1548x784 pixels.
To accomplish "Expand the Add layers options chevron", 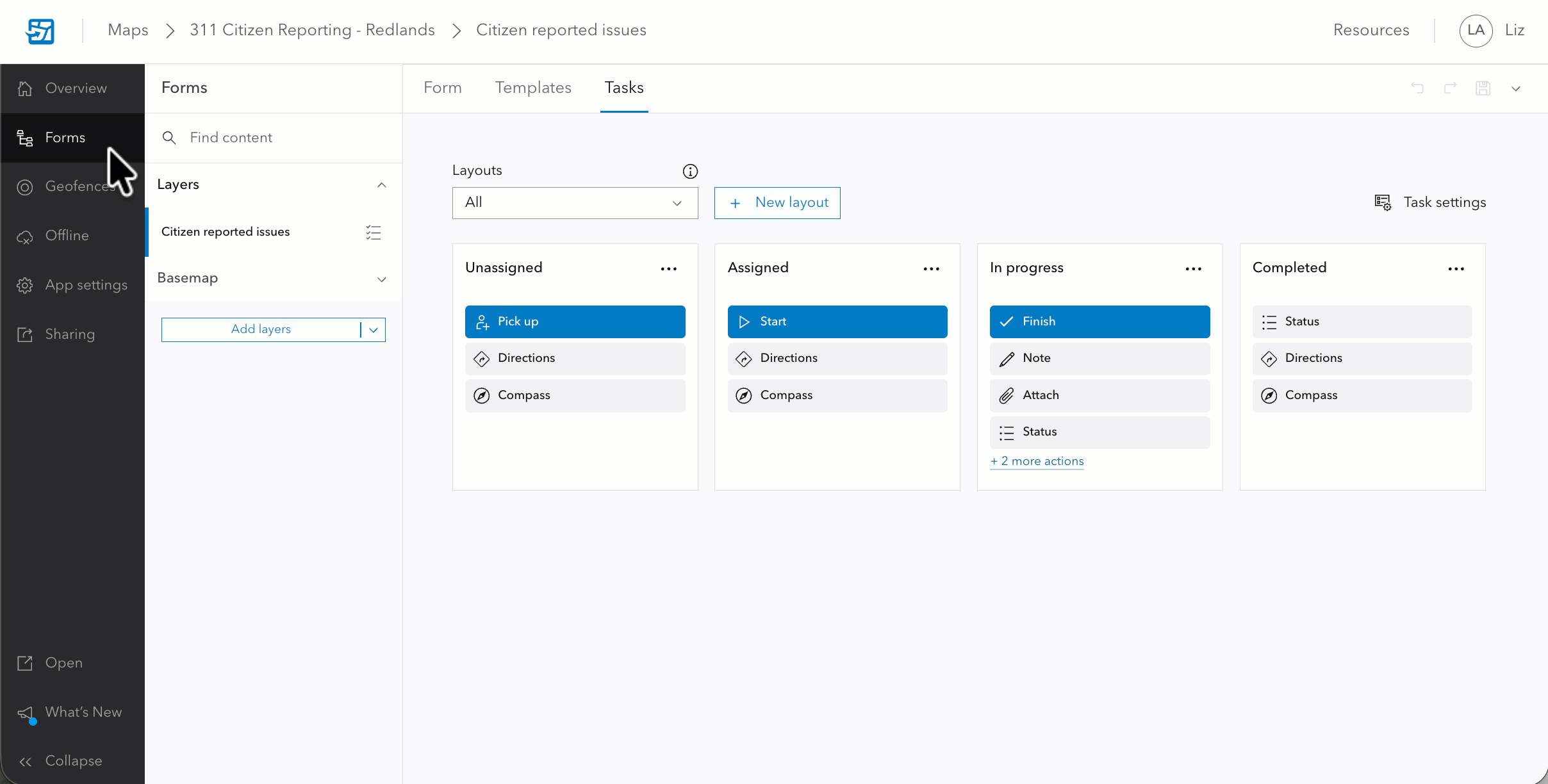I will click(x=373, y=329).
